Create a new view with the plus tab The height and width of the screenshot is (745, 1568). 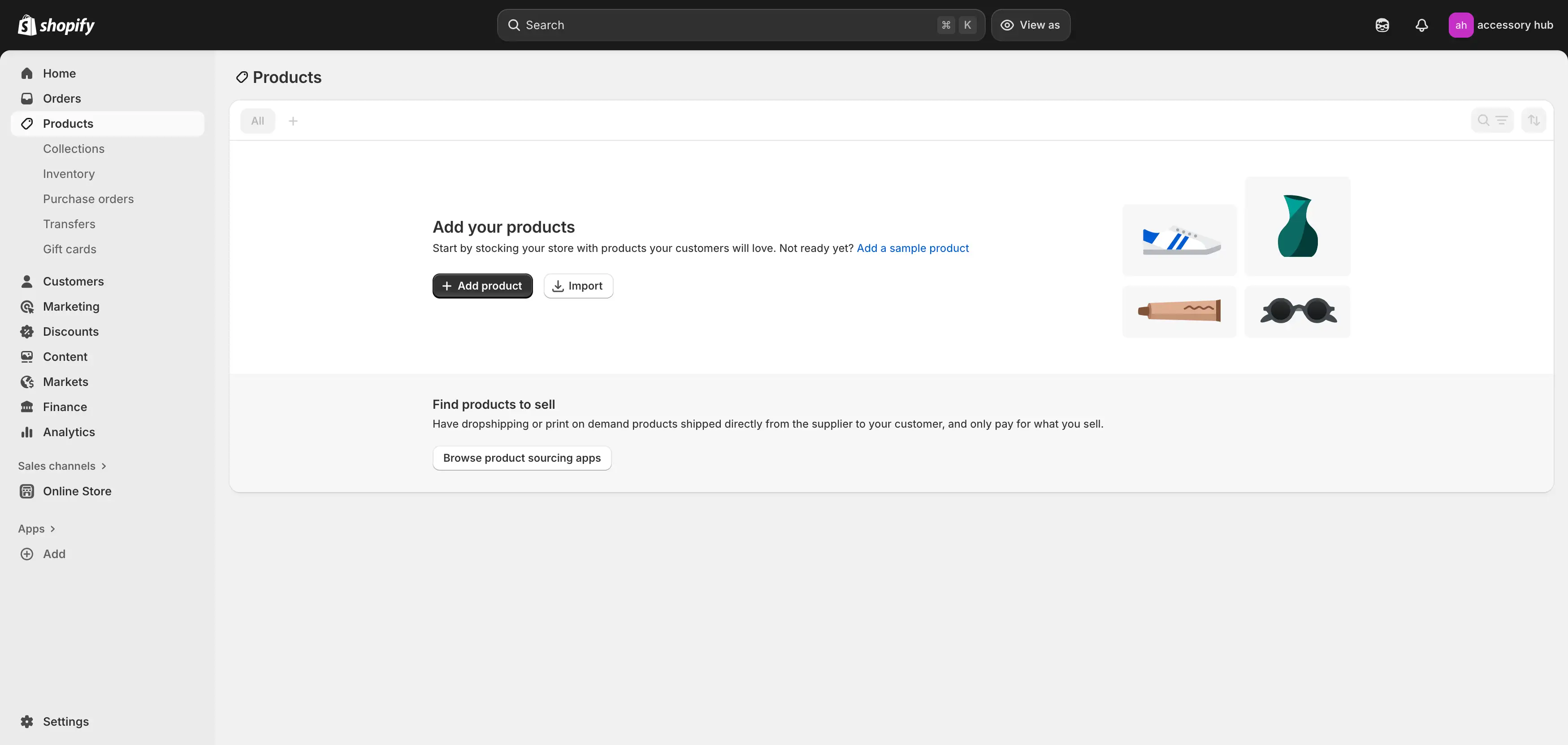294,121
